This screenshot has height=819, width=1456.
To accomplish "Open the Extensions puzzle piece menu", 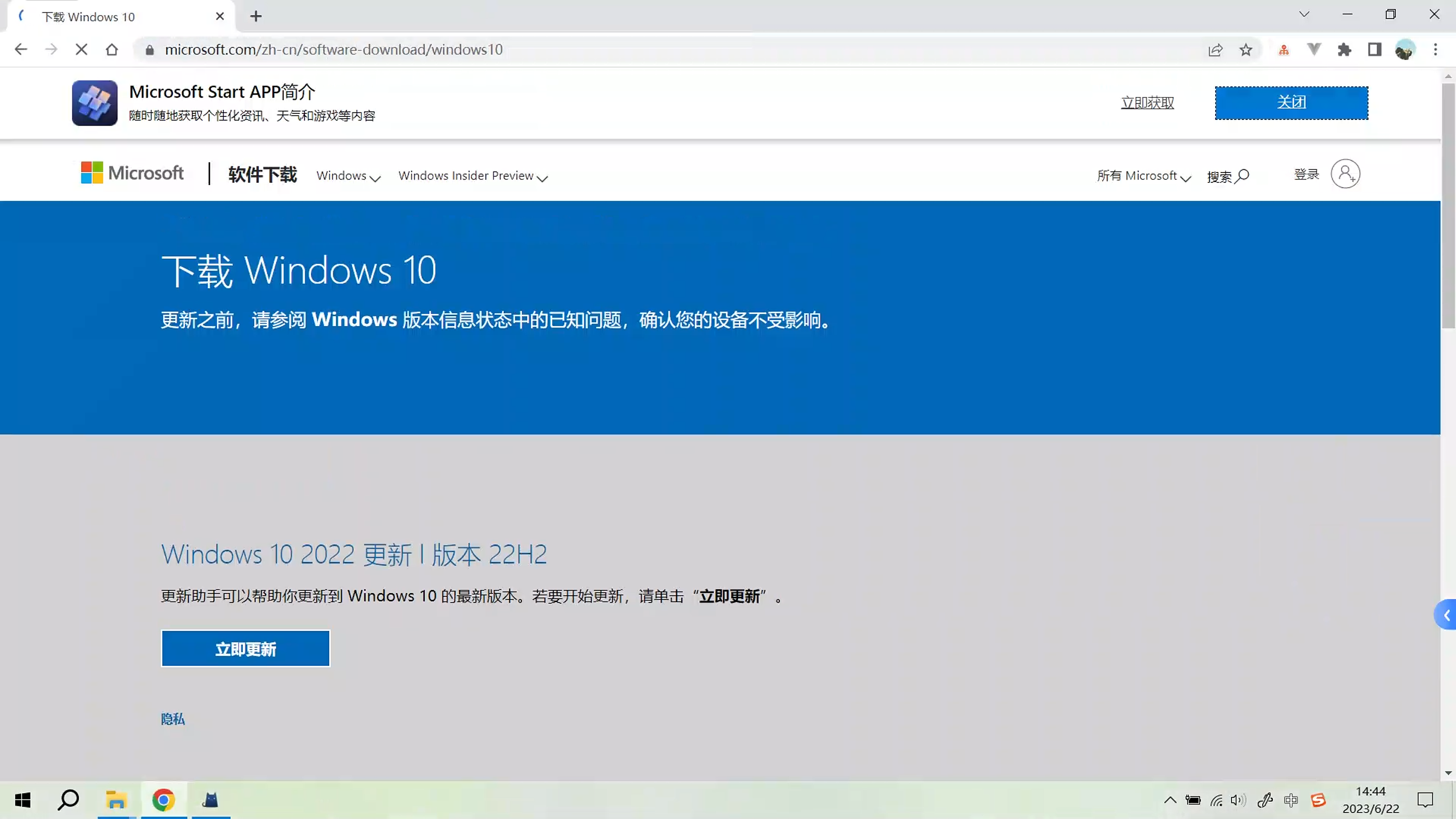I will click(x=1344, y=50).
